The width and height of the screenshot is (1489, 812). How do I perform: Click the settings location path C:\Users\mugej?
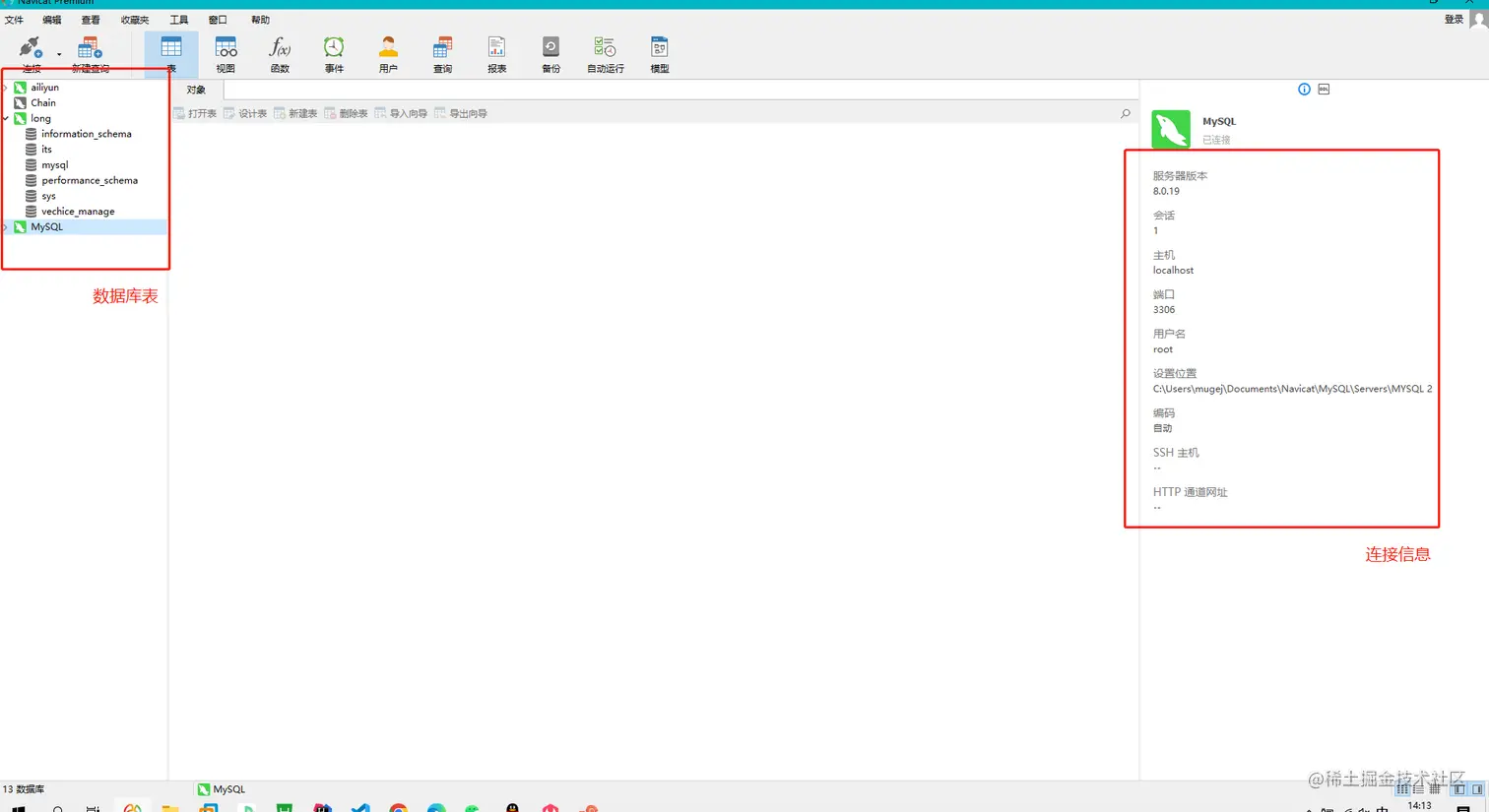point(1292,389)
